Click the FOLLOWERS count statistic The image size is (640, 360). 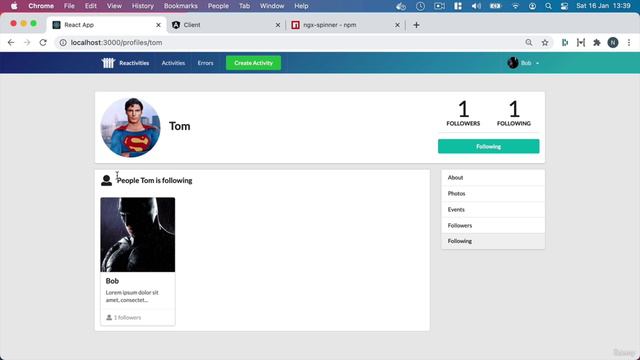pos(463,113)
